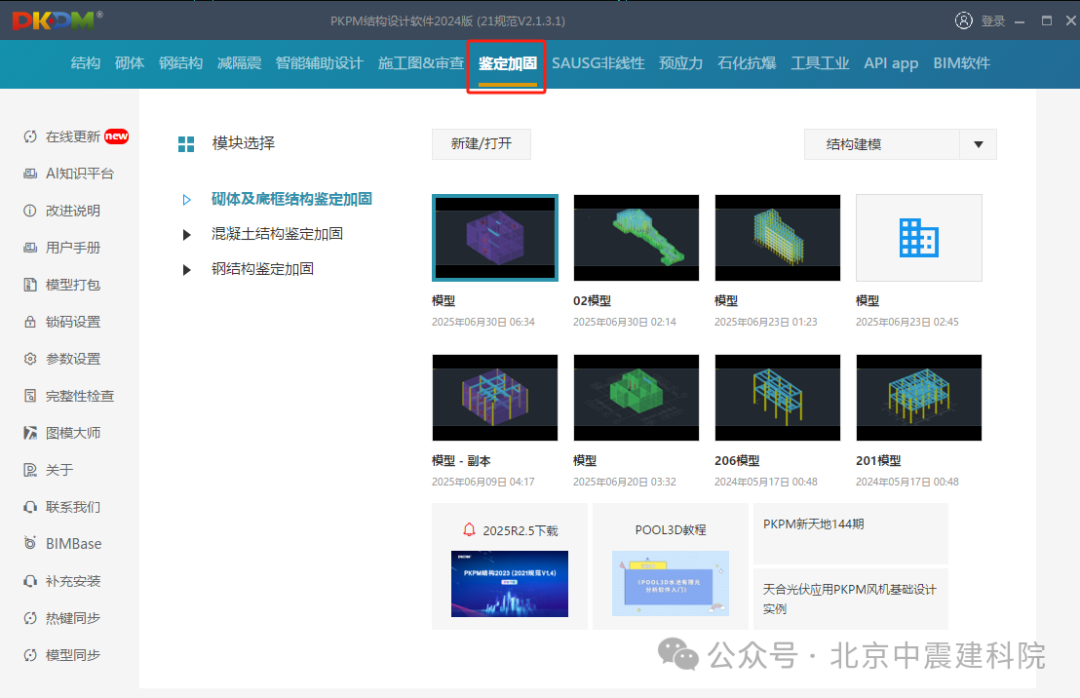Click the 登录 login icon
This screenshot has width=1080, height=698.
pyautogui.click(x=963, y=19)
